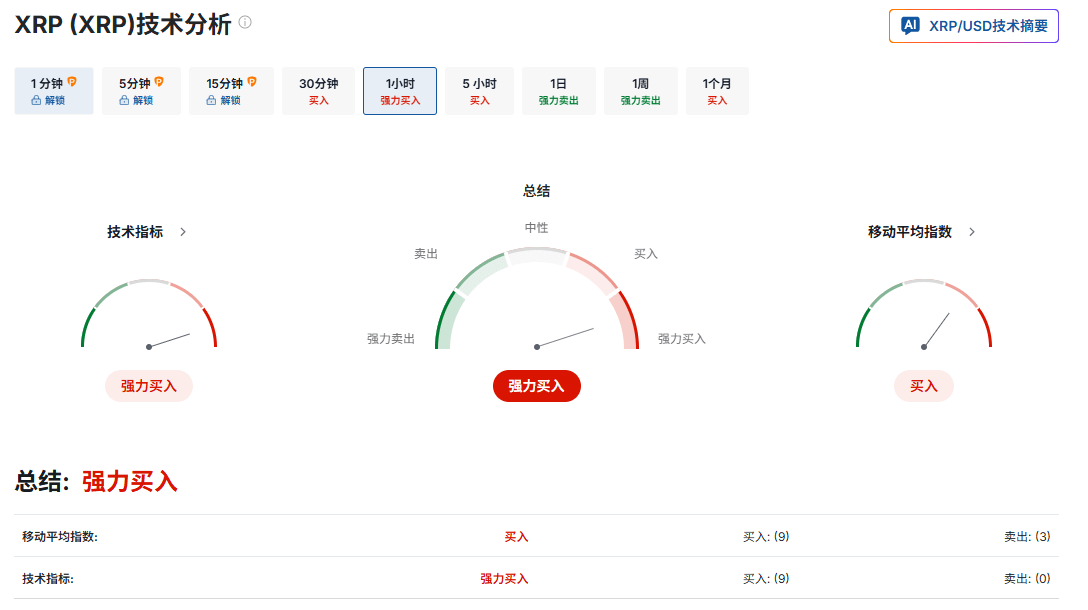
Task: Click the red 强力买入 pill under 总结 gauge
Action: tap(537, 386)
